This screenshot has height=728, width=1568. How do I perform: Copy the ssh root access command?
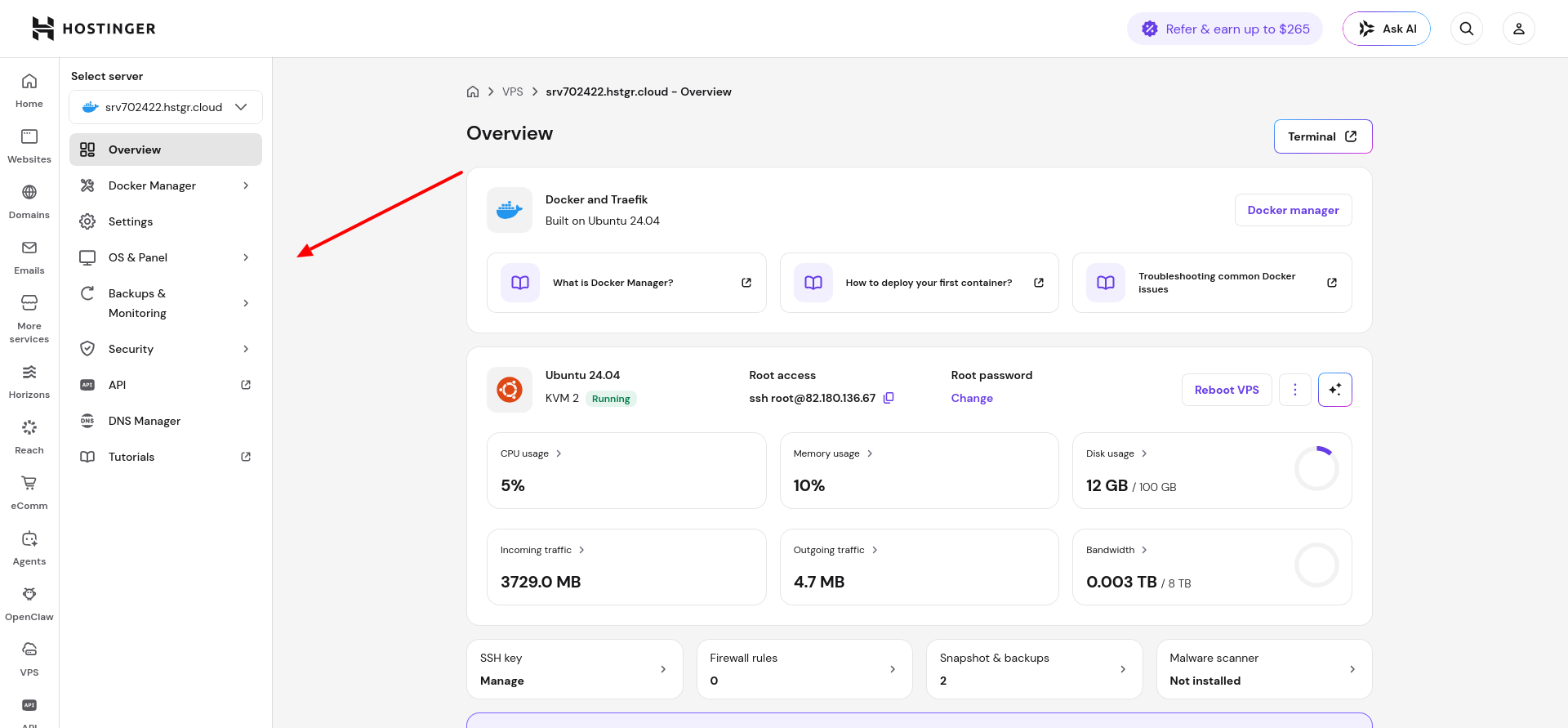pyautogui.click(x=889, y=398)
